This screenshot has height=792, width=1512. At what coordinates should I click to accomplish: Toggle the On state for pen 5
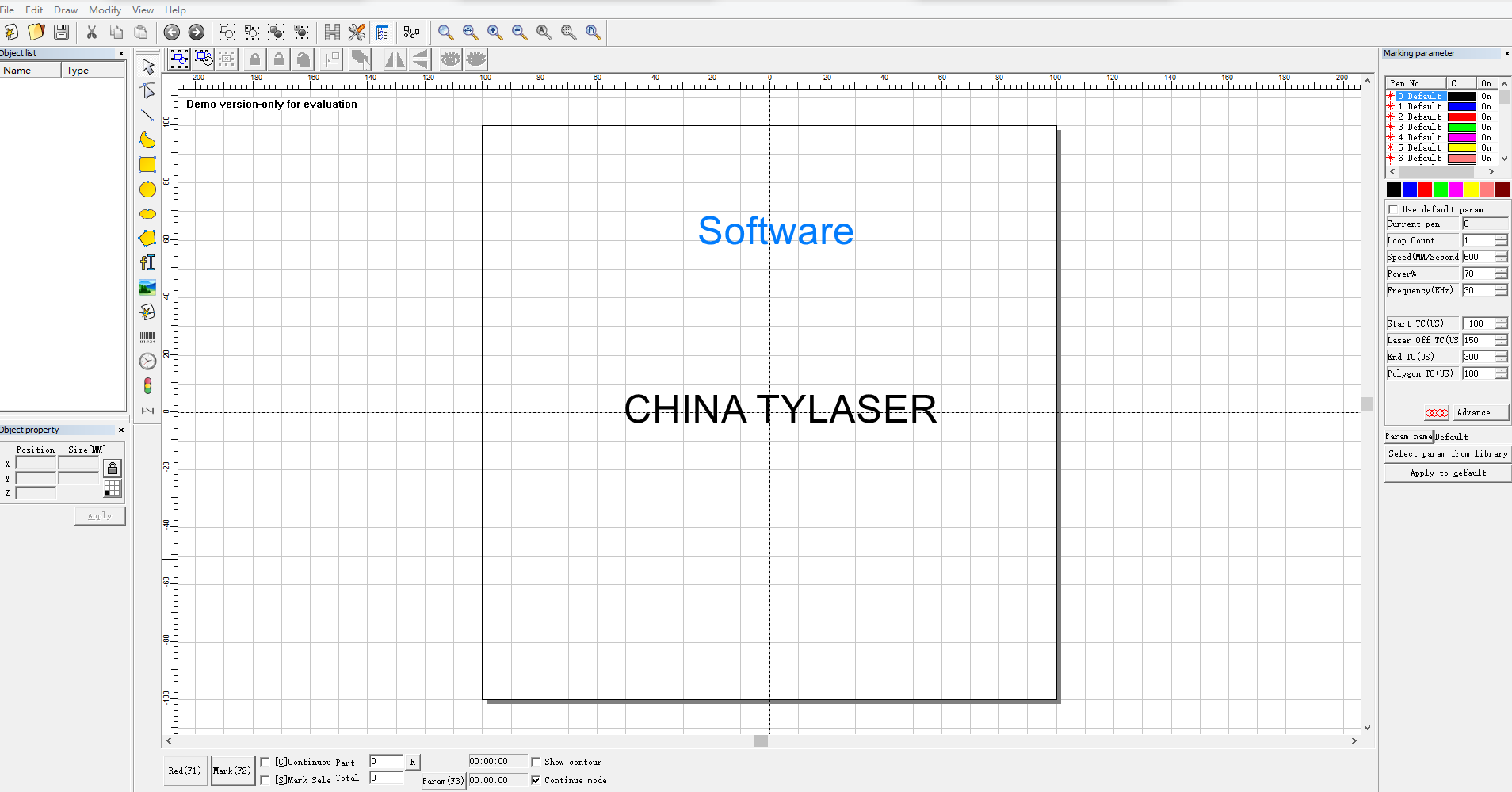(1487, 147)
